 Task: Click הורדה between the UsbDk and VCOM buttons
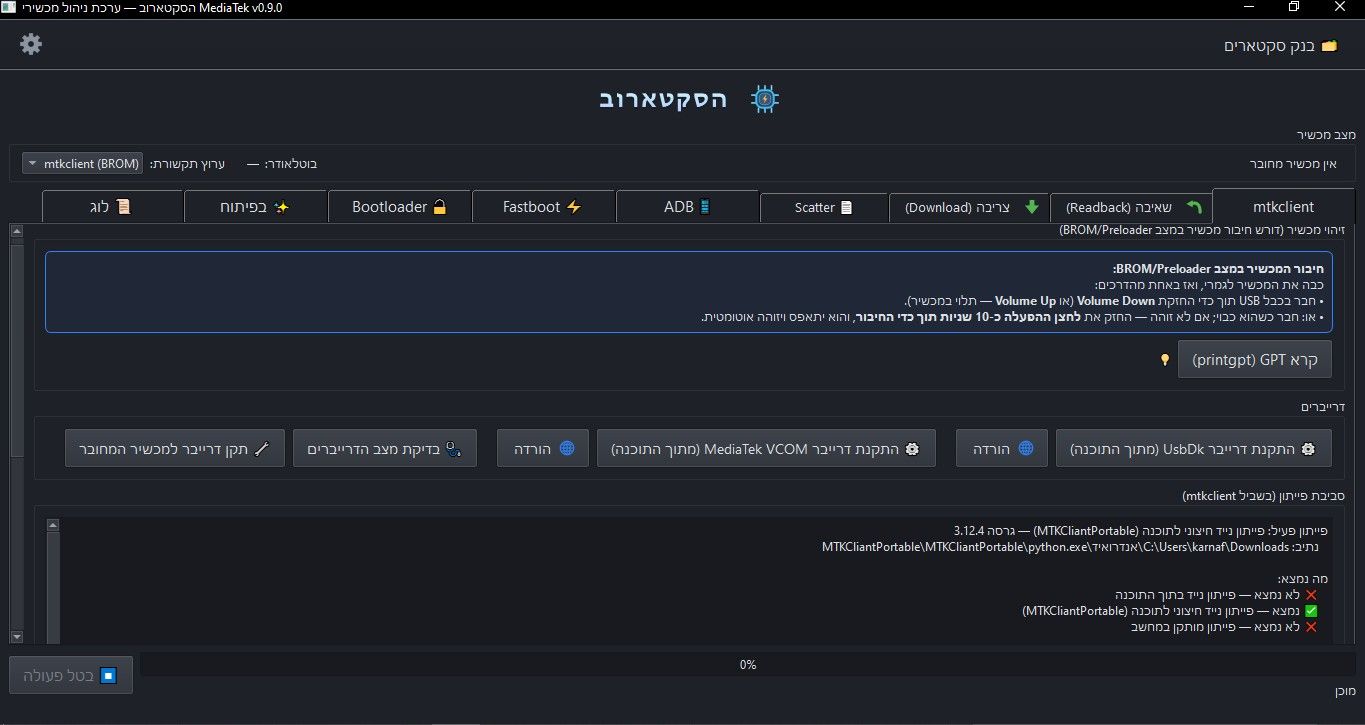pyautogui.click(x=1002, y=449)
